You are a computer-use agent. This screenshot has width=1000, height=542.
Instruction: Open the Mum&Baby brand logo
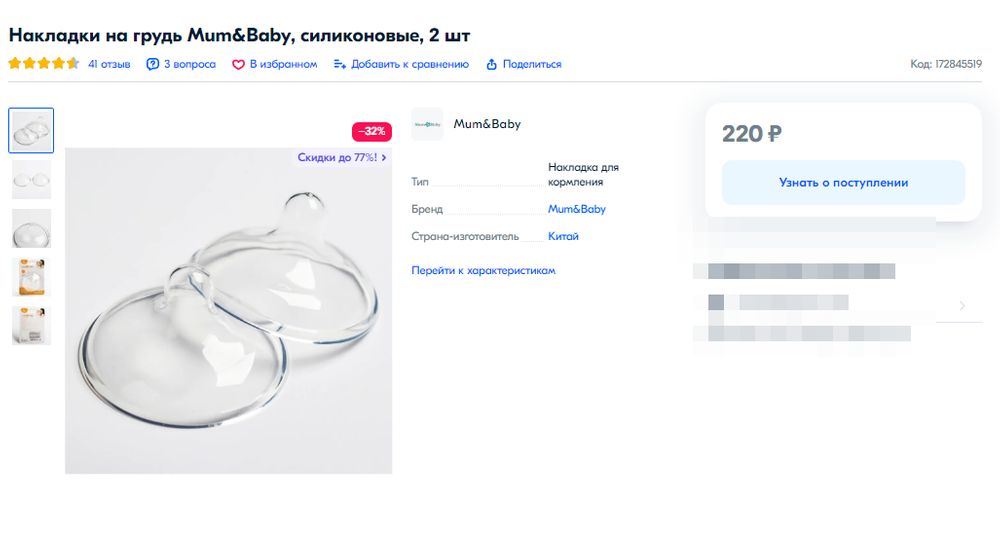click(x=427, y=124)
